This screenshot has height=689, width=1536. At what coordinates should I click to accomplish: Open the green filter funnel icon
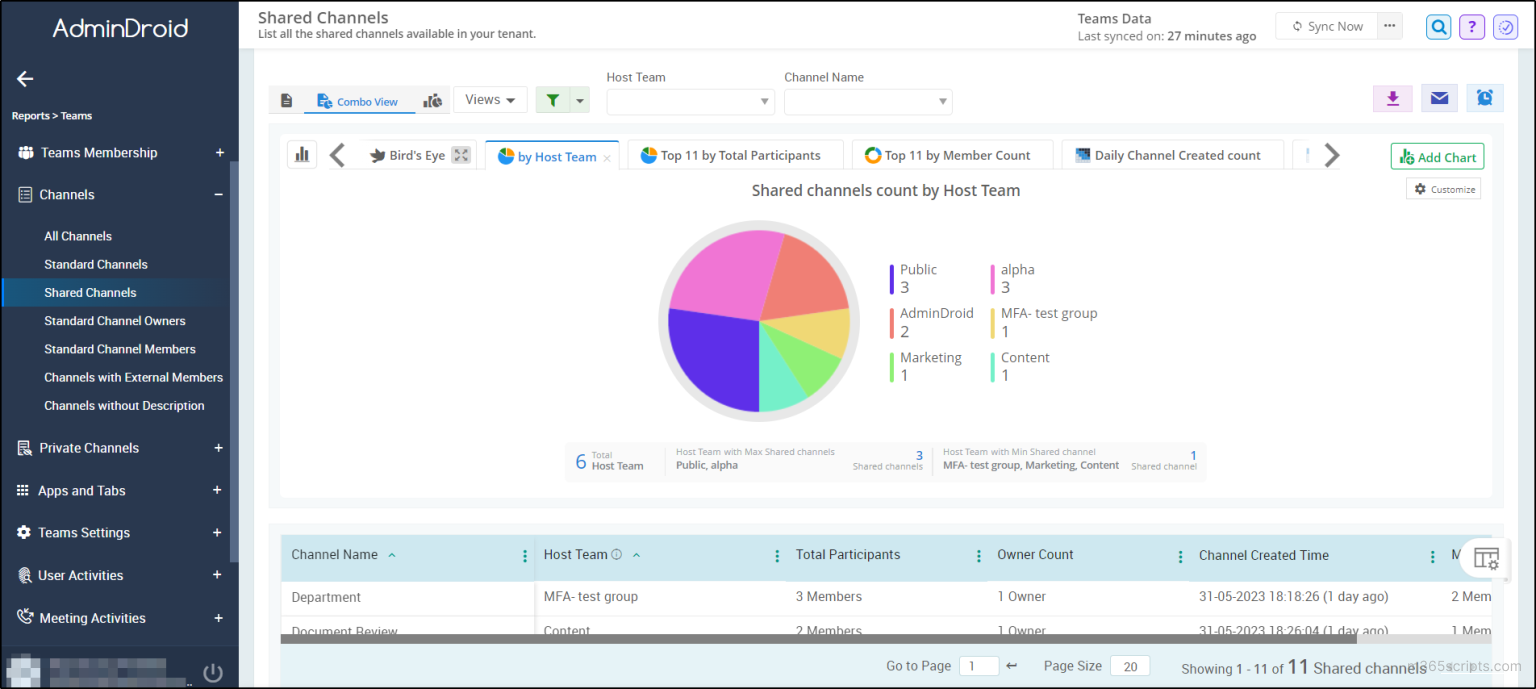click(x=551, y=99)
